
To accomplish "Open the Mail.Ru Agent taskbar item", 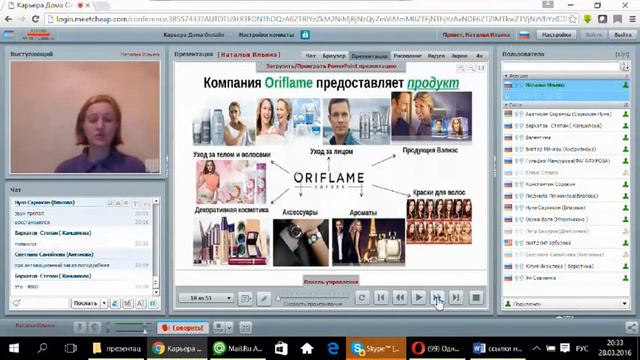I will click(x=238, y=349).
